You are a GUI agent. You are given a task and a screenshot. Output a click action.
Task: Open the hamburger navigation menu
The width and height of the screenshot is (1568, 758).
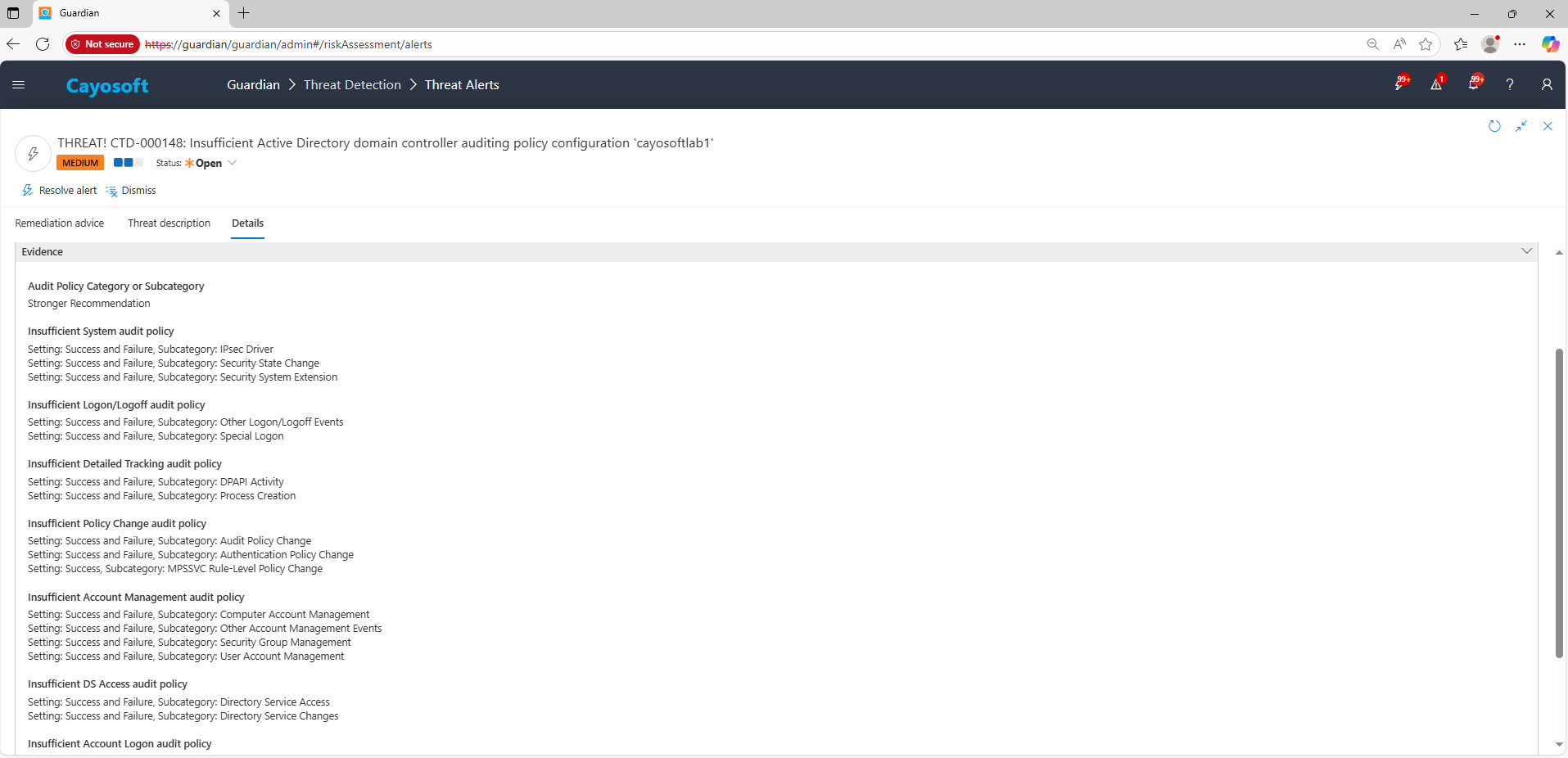tap(18, 85)
